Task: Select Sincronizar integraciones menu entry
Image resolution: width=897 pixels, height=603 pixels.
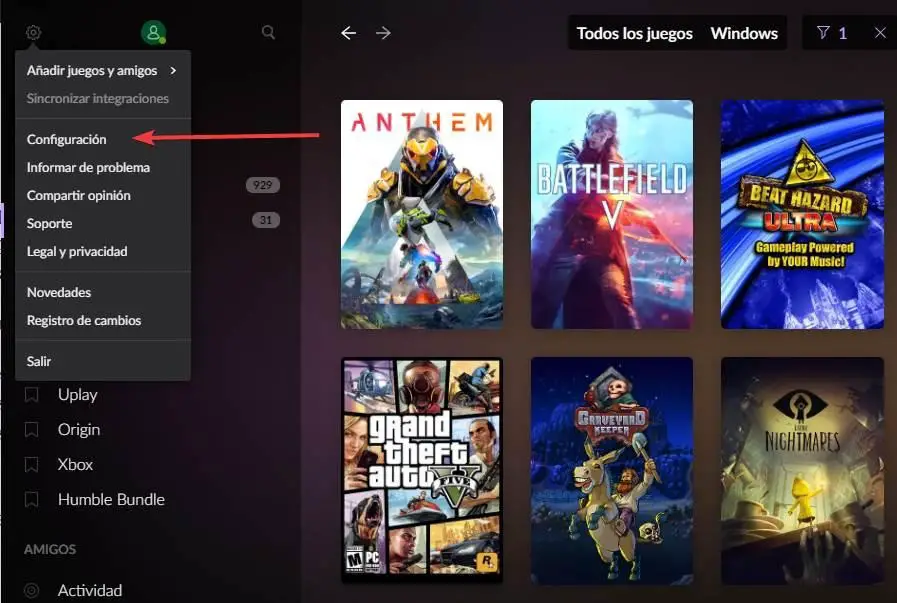Action: 103,98
